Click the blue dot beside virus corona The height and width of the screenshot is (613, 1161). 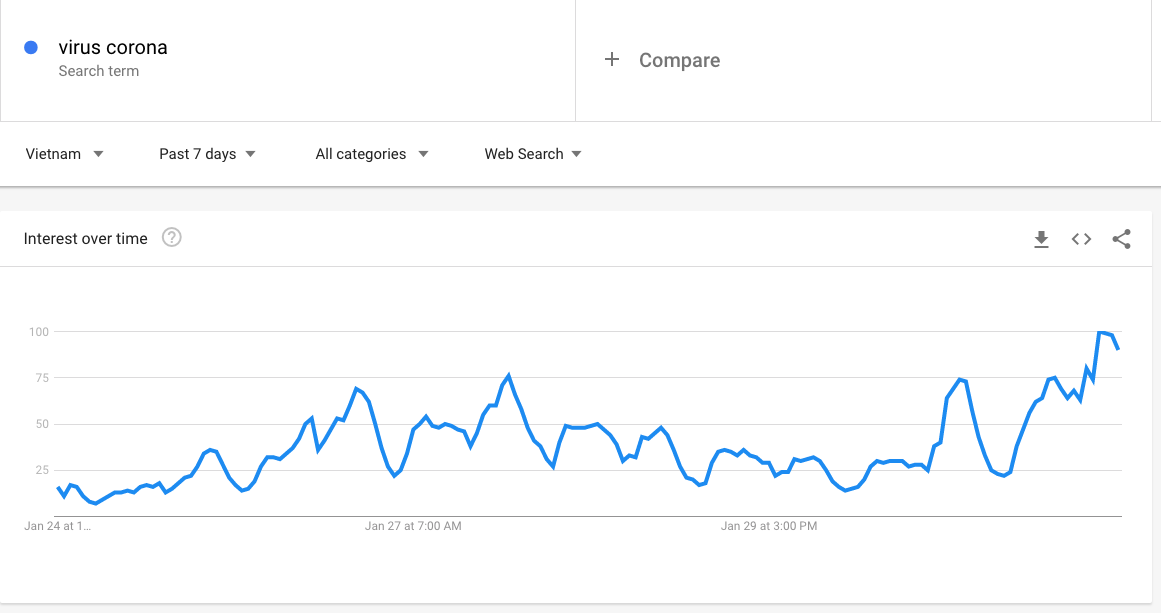31,47
